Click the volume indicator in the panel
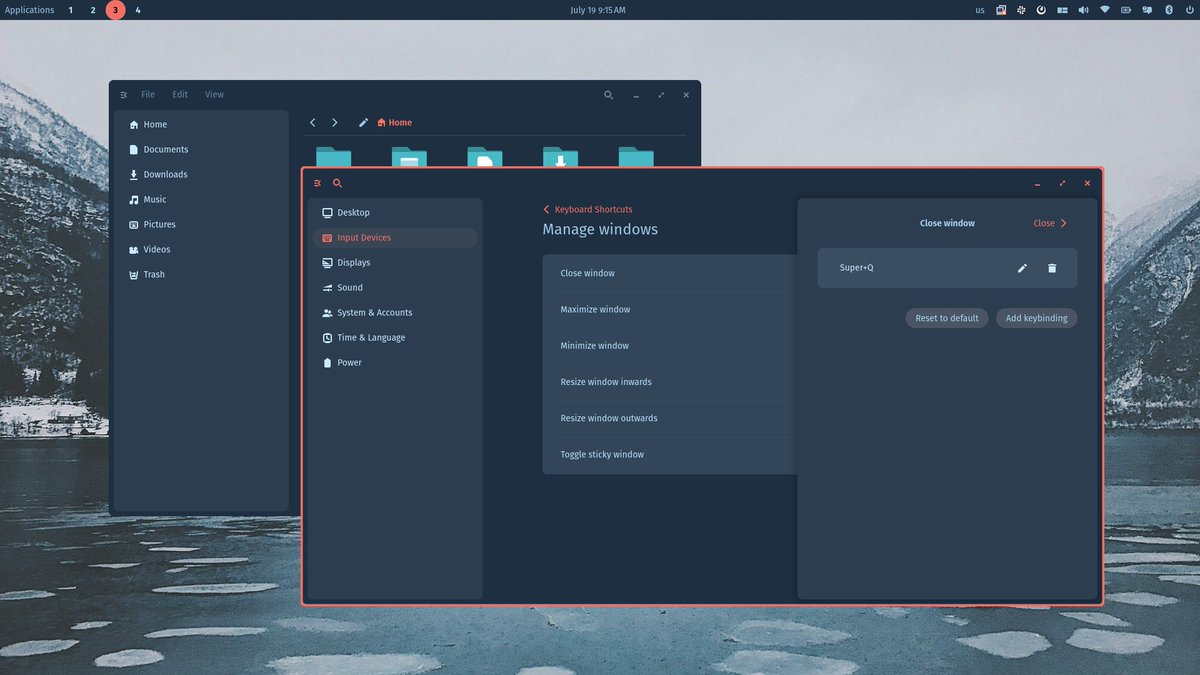Screen dimensions: 1200x675 click(1083, 10)
